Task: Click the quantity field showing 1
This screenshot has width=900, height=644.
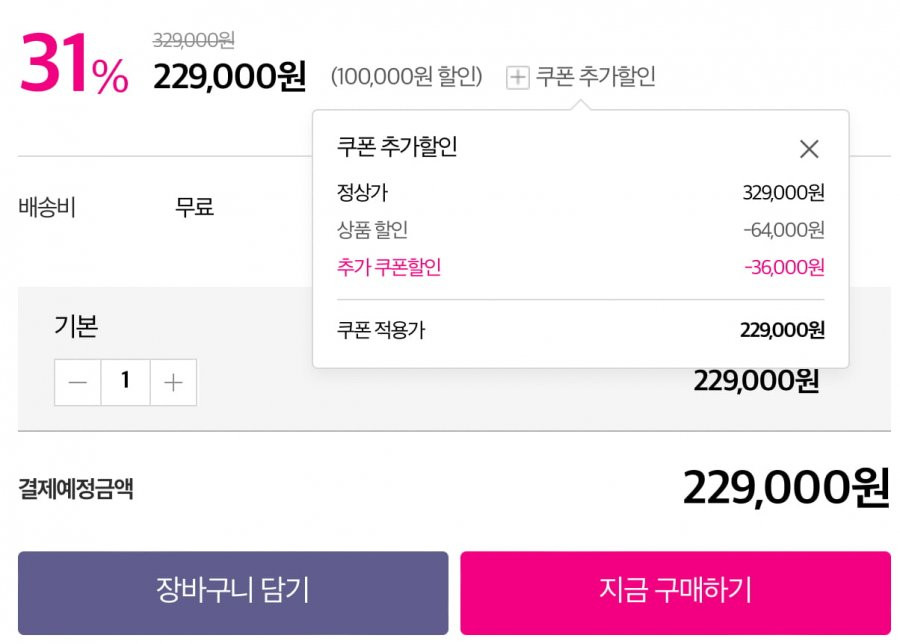Action: (125, 382)
